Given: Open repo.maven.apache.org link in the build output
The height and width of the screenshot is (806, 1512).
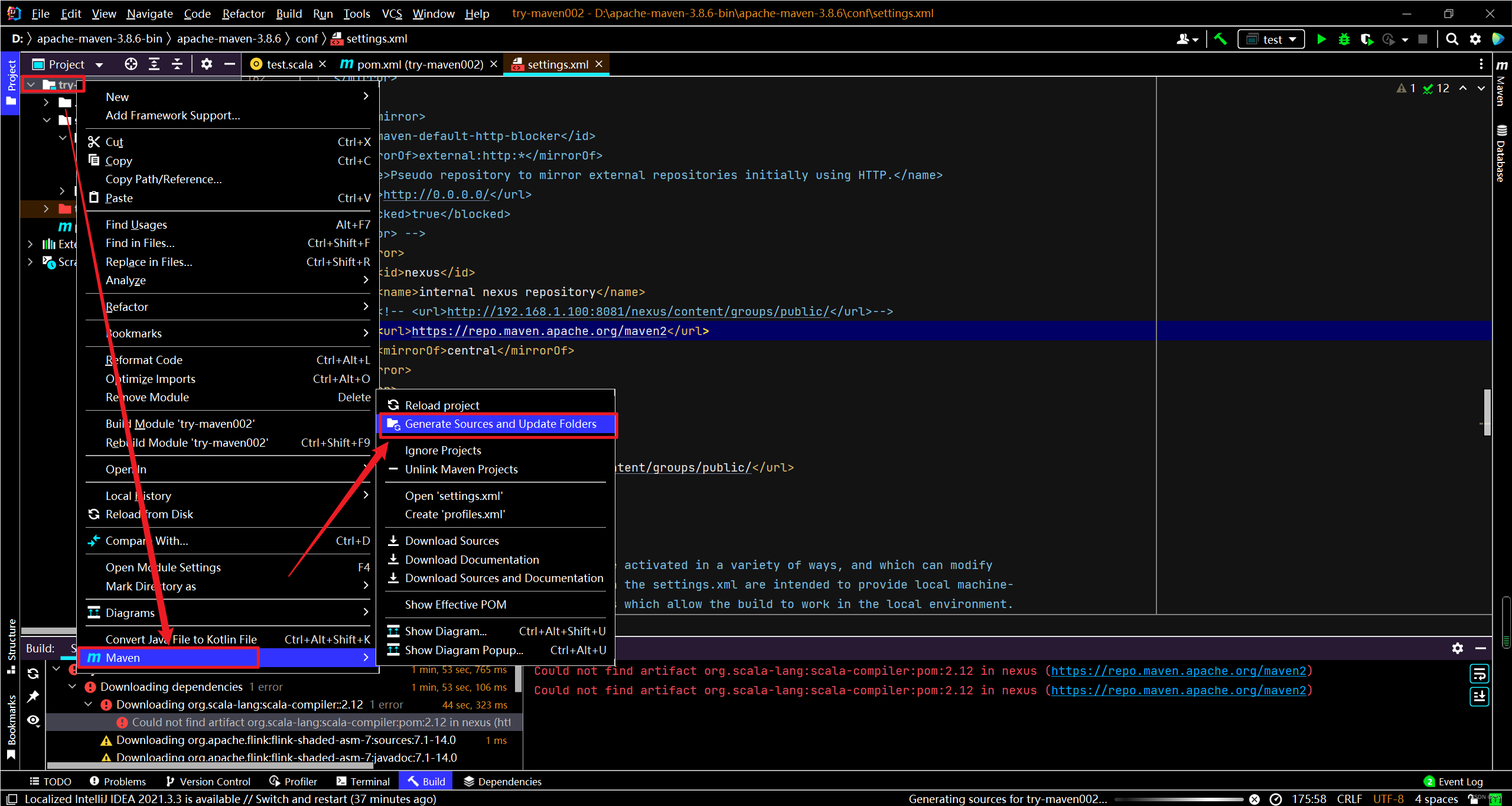Looking at the screenshot, I should point(1178,671).
